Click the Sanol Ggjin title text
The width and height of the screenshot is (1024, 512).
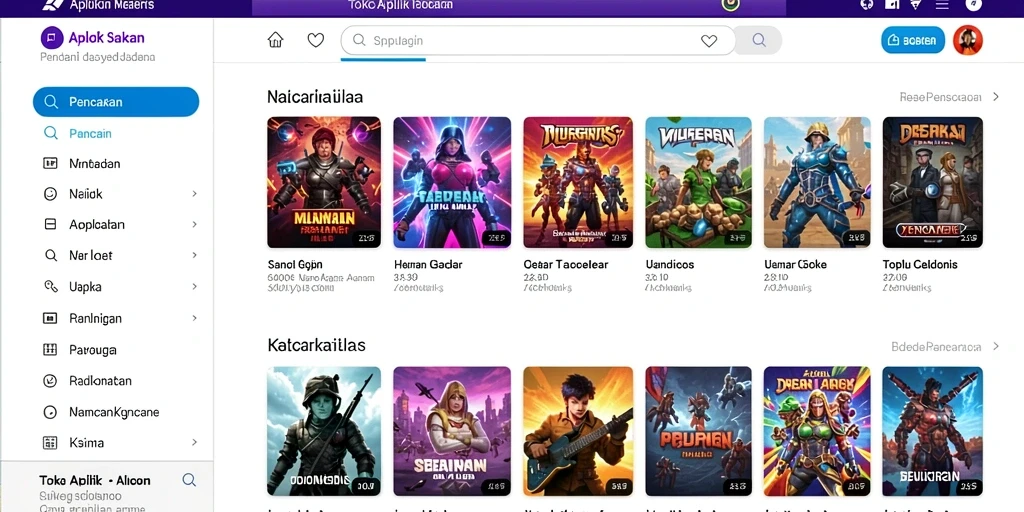[x=295, y=264]
